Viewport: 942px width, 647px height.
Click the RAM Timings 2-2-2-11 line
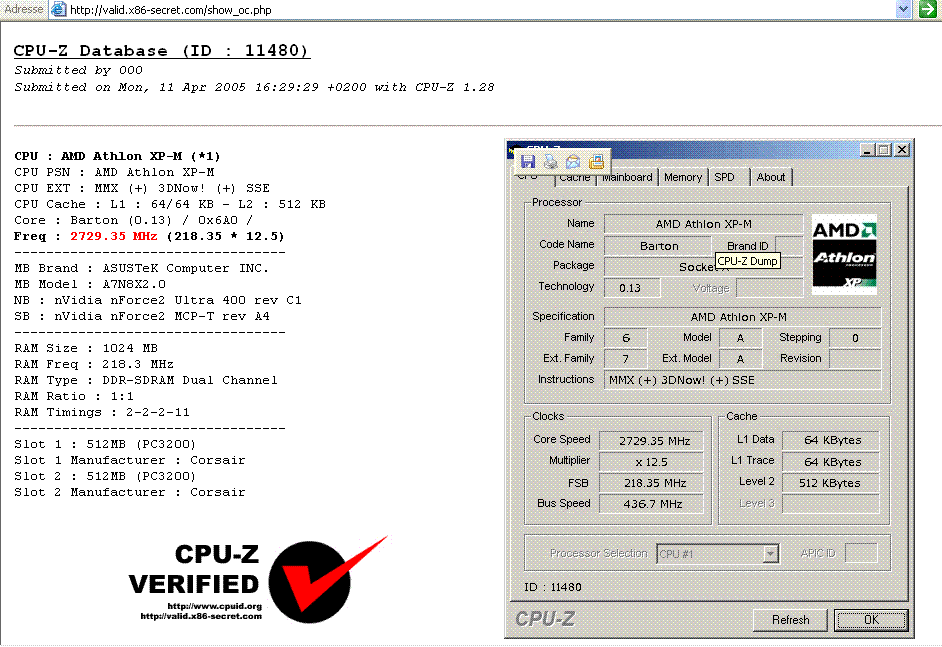pyautogui.click(x=102, y=412)
